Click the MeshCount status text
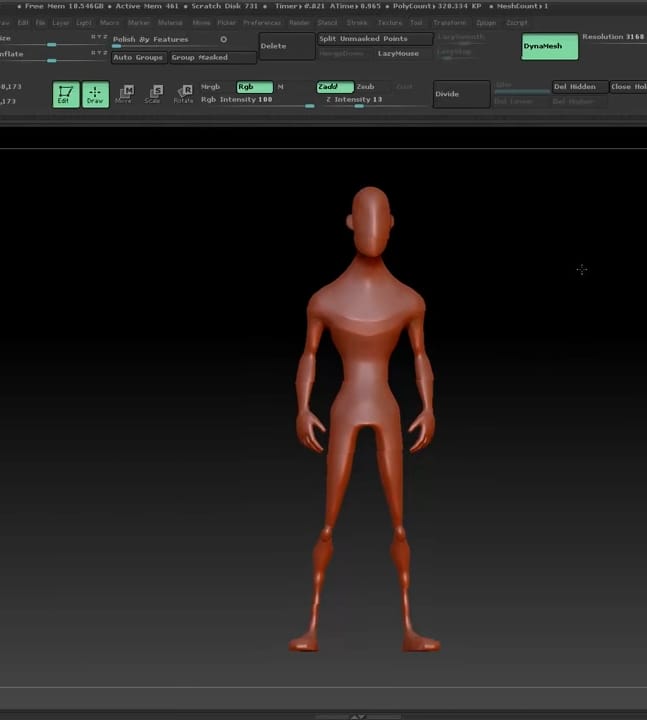The image size is (647, 720). (x=523, y=6)
